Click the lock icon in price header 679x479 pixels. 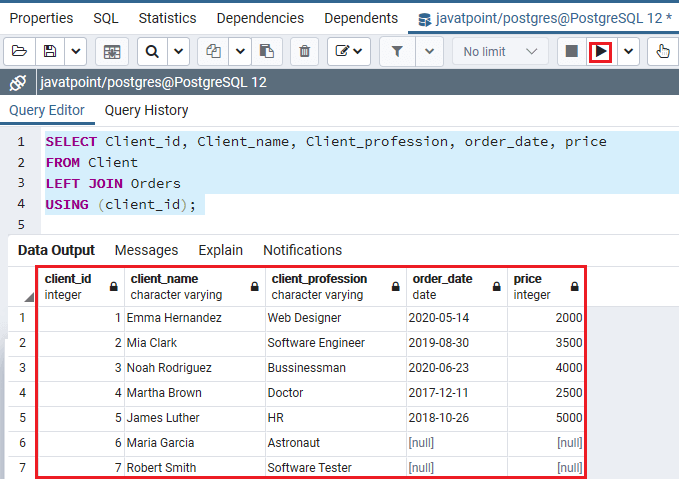click(575, 286)
